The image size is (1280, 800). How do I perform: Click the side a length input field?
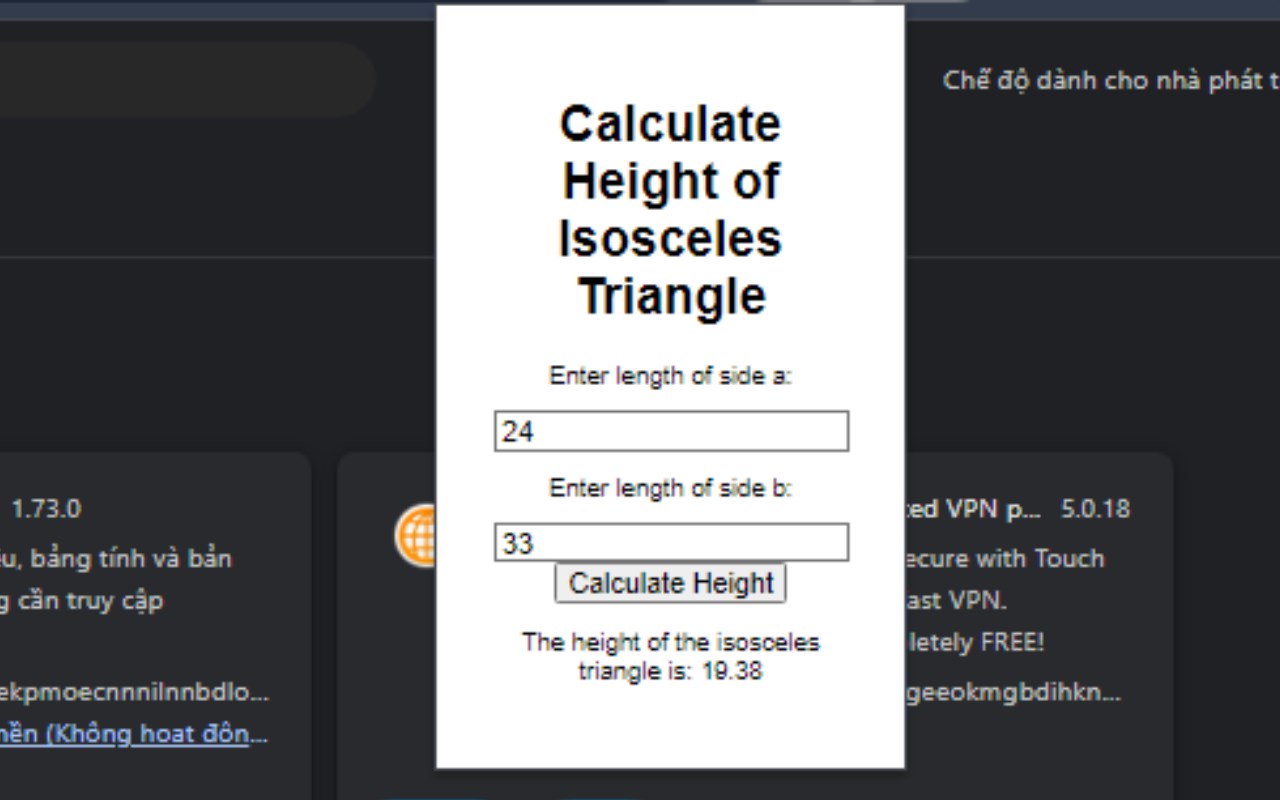click(671, 431)
